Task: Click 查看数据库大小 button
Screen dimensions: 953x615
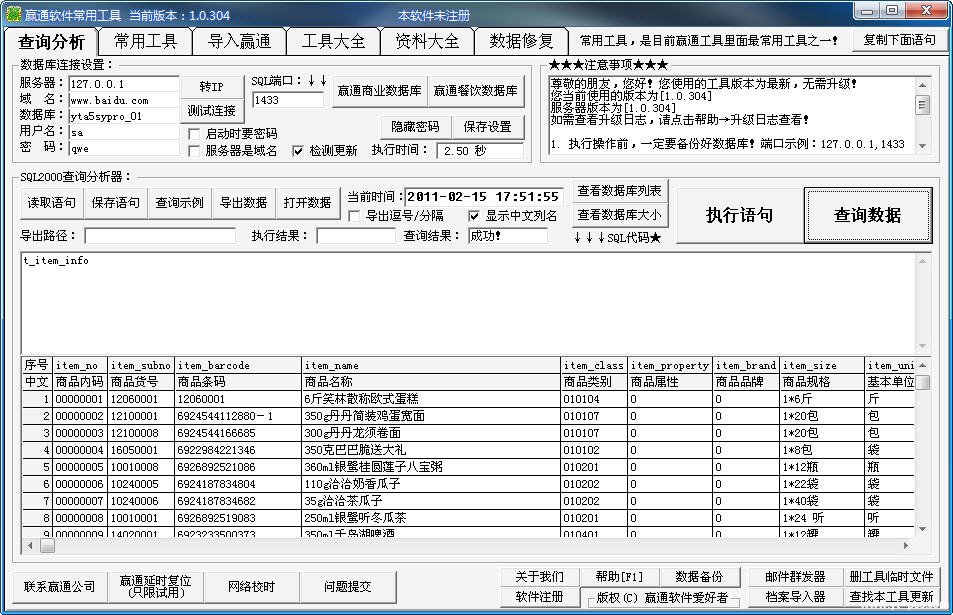Action: [x=619, y=215]
